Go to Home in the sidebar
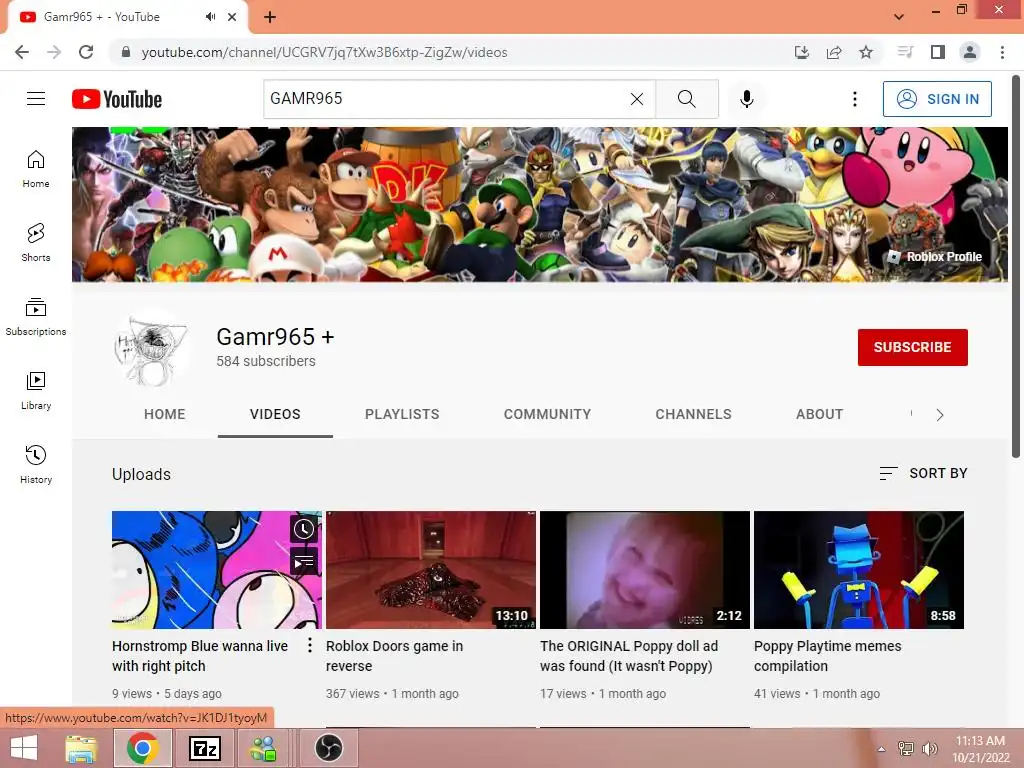Image resolution: width=1024 pixels, height=768 pixels. (x=36, y=168)
